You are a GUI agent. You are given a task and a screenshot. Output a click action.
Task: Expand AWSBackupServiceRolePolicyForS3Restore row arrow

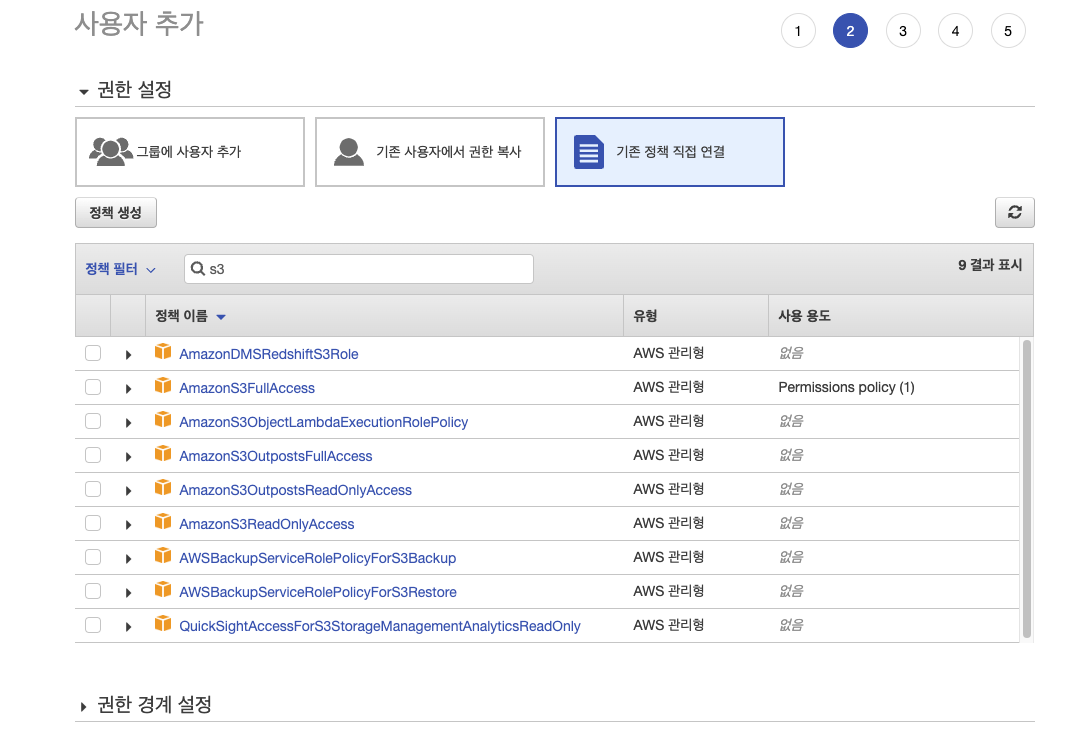(x=128, y=592)
